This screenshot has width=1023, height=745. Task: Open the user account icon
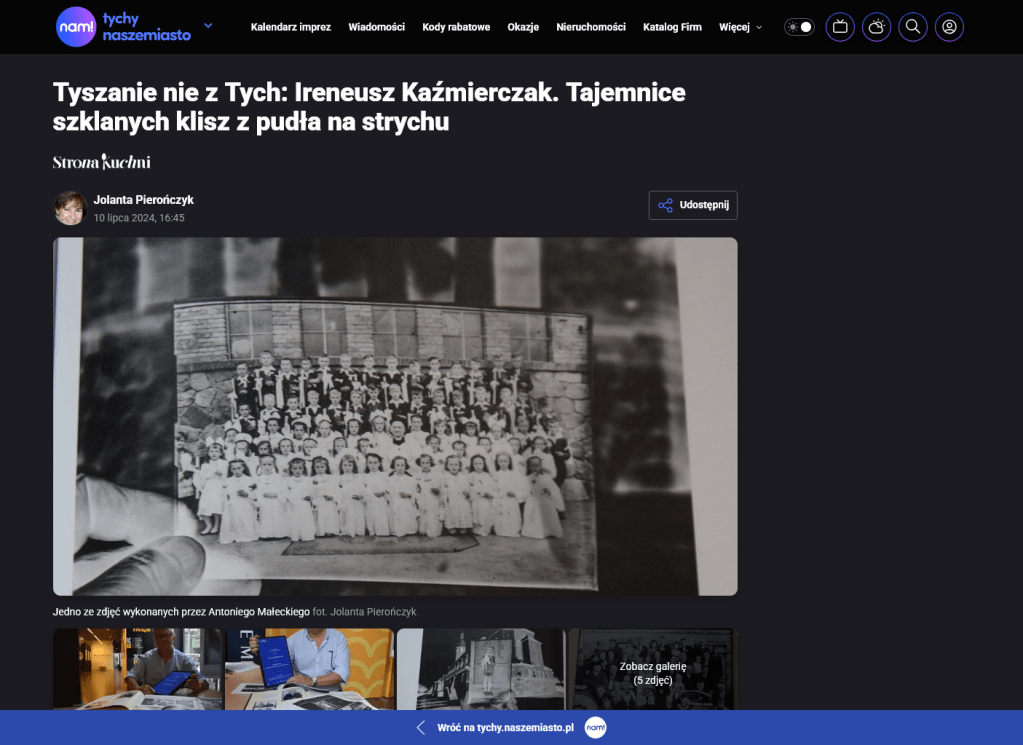click(949, 27)
